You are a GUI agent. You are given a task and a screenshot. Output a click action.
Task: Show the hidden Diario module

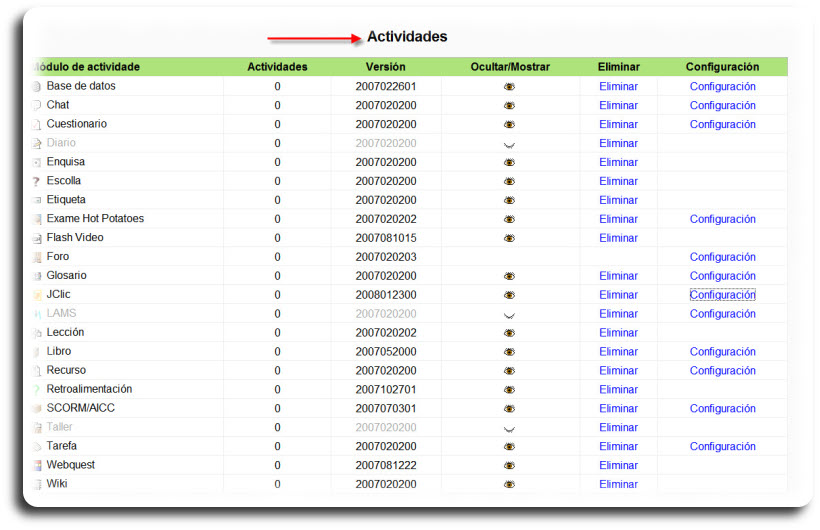coord(509,144)
